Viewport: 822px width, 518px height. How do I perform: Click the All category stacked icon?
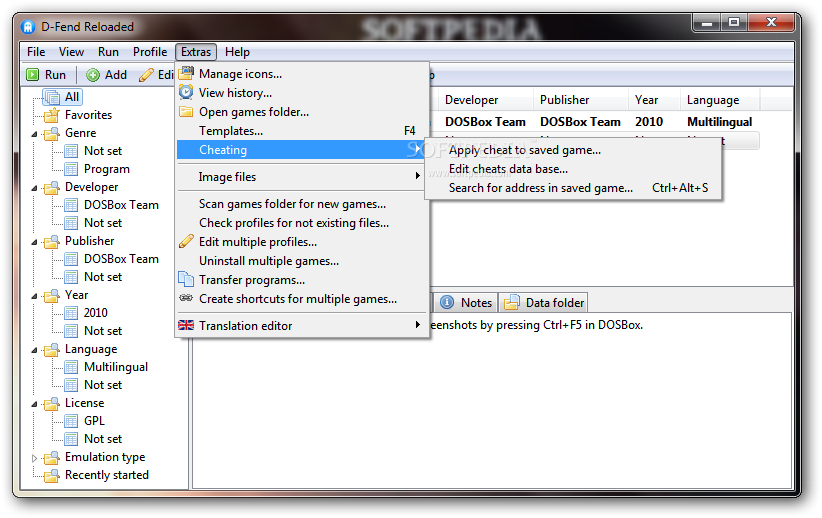(x=52, y=97)
